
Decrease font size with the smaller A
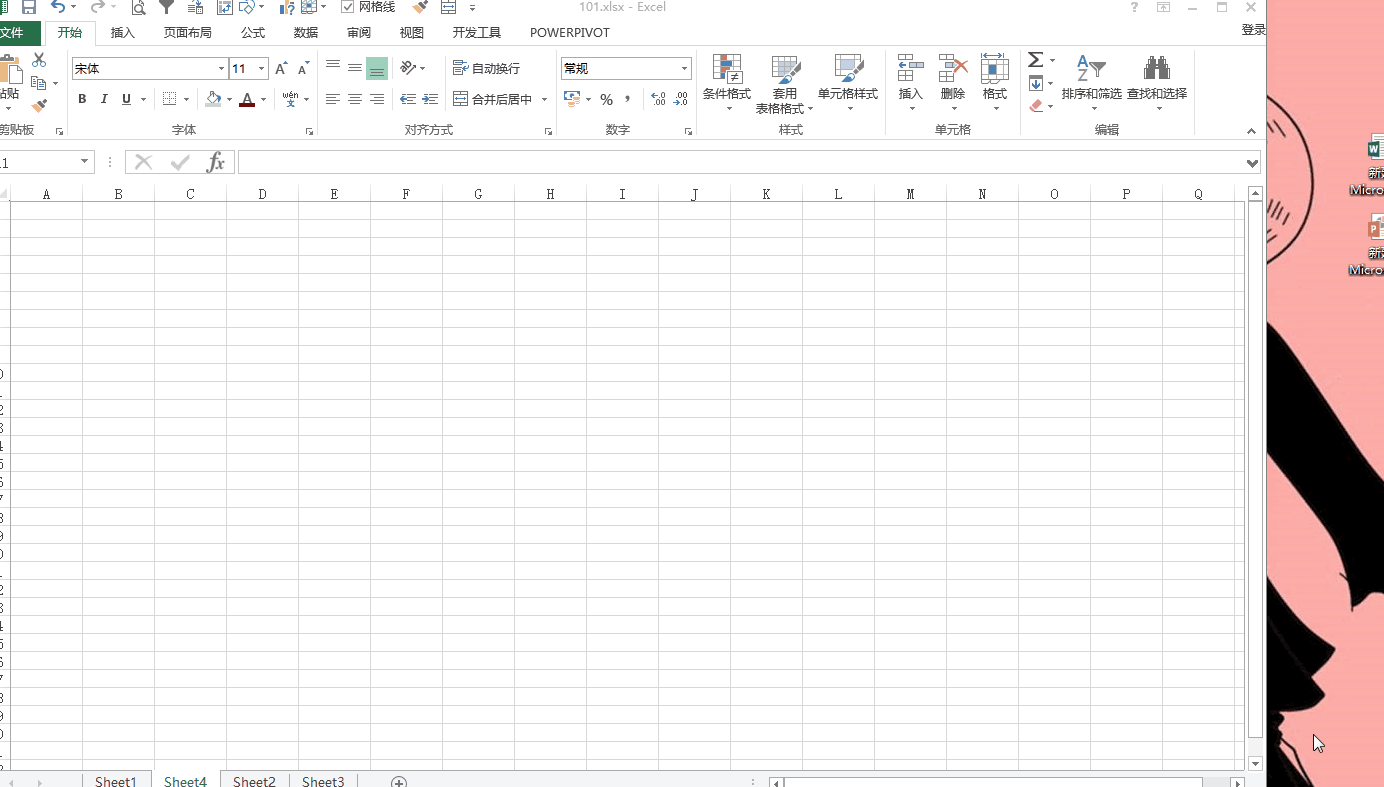[x=304, y=69]
